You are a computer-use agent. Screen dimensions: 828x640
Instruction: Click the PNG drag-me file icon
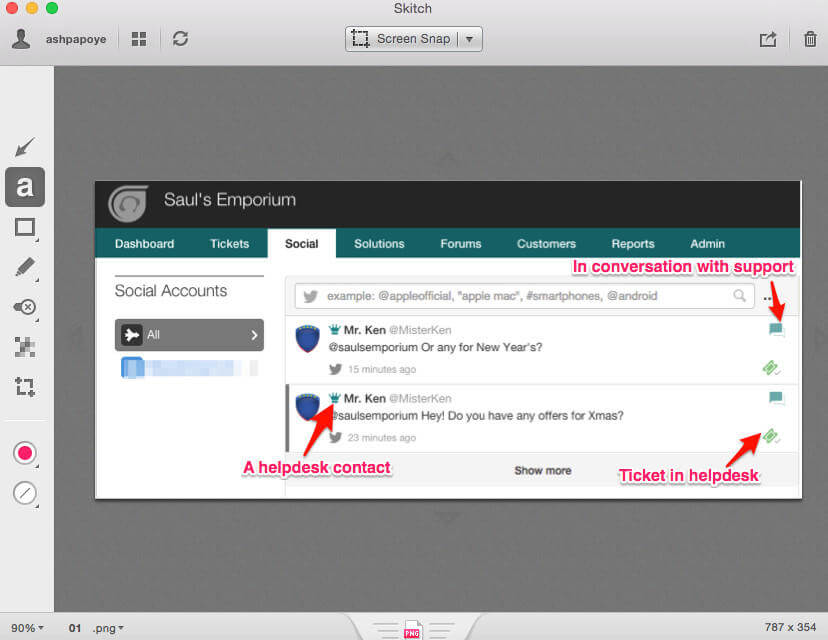(412, 629)
